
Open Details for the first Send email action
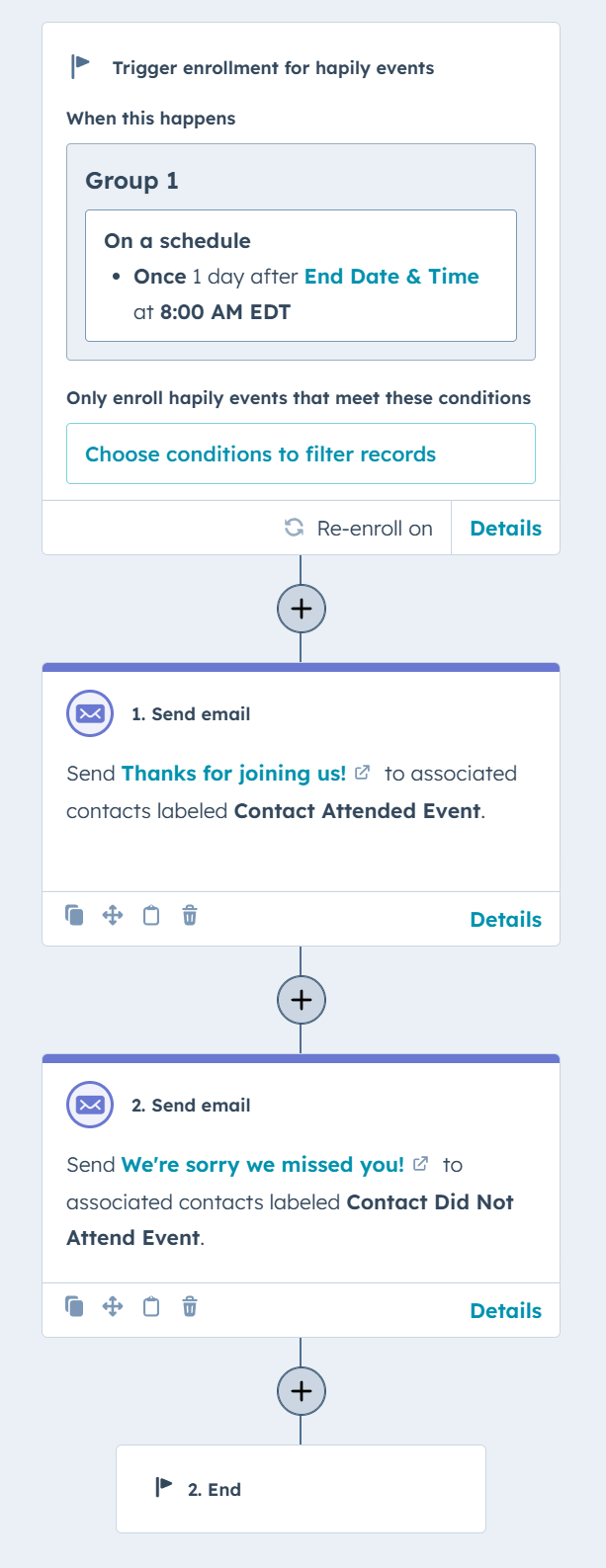pyautogui.click(x=506, y=919)
